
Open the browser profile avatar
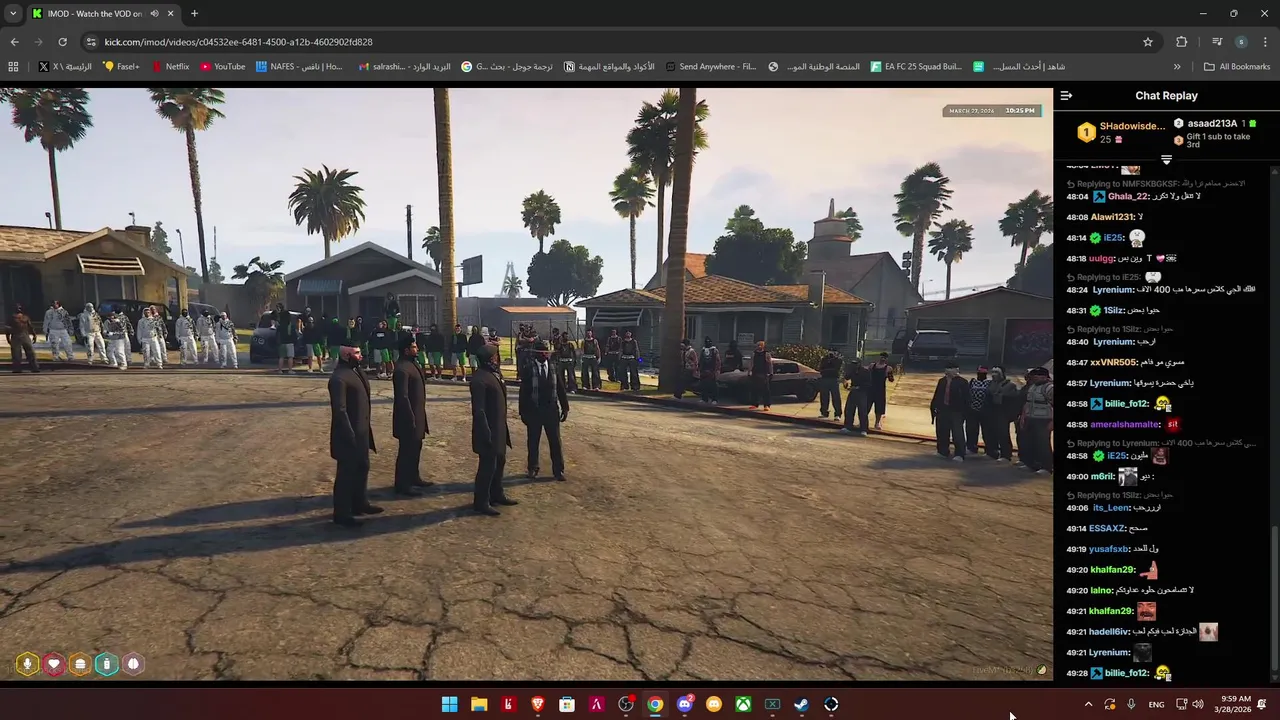(x=1241, y=42)
